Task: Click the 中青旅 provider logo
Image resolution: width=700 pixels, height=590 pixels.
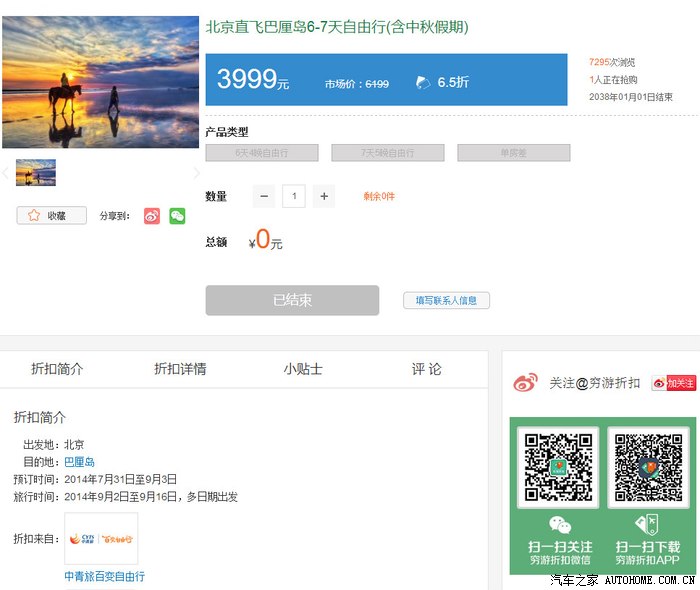Action: 101,539
